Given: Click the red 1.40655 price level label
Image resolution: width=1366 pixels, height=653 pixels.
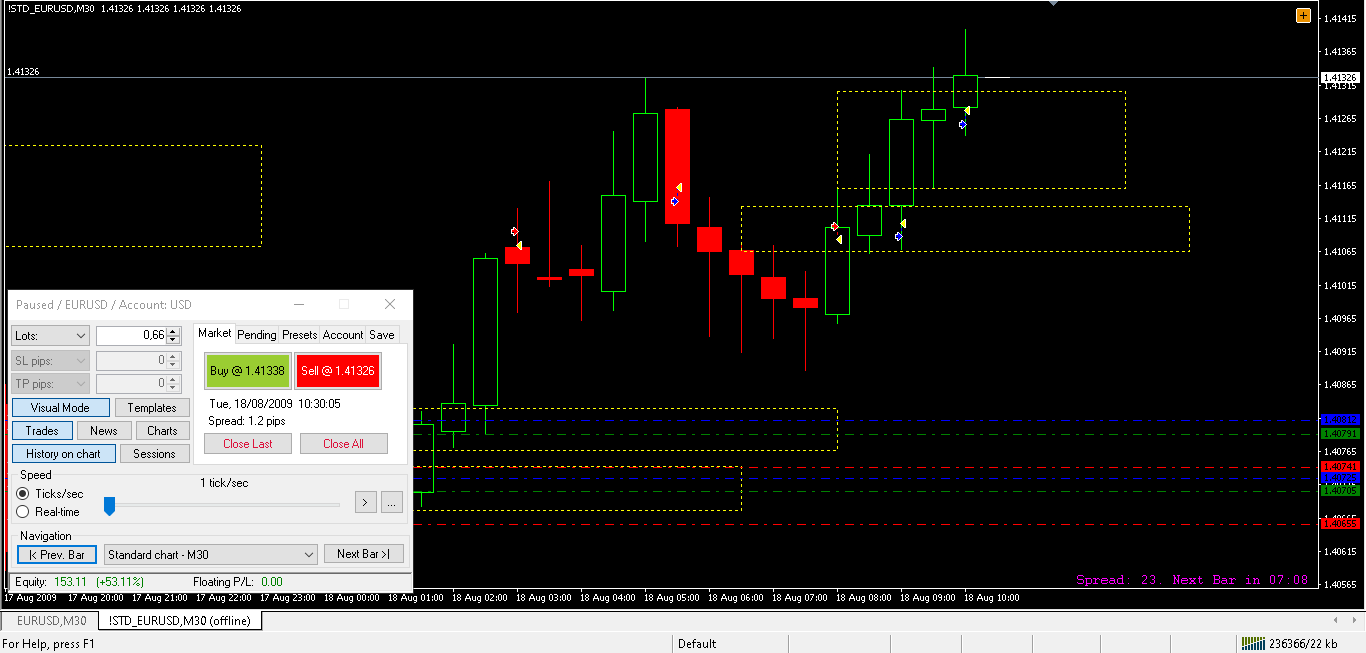Looking at the screenshot, I should click(1340, 523).
